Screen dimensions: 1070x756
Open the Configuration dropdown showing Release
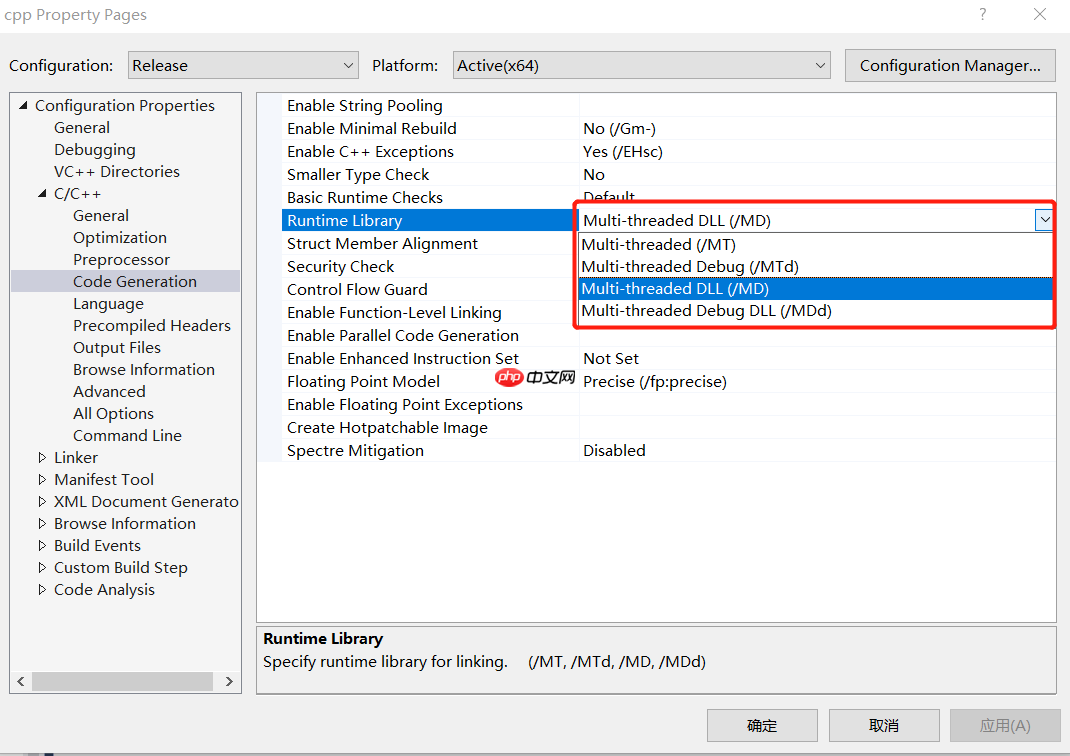click(x=243, y=66)
